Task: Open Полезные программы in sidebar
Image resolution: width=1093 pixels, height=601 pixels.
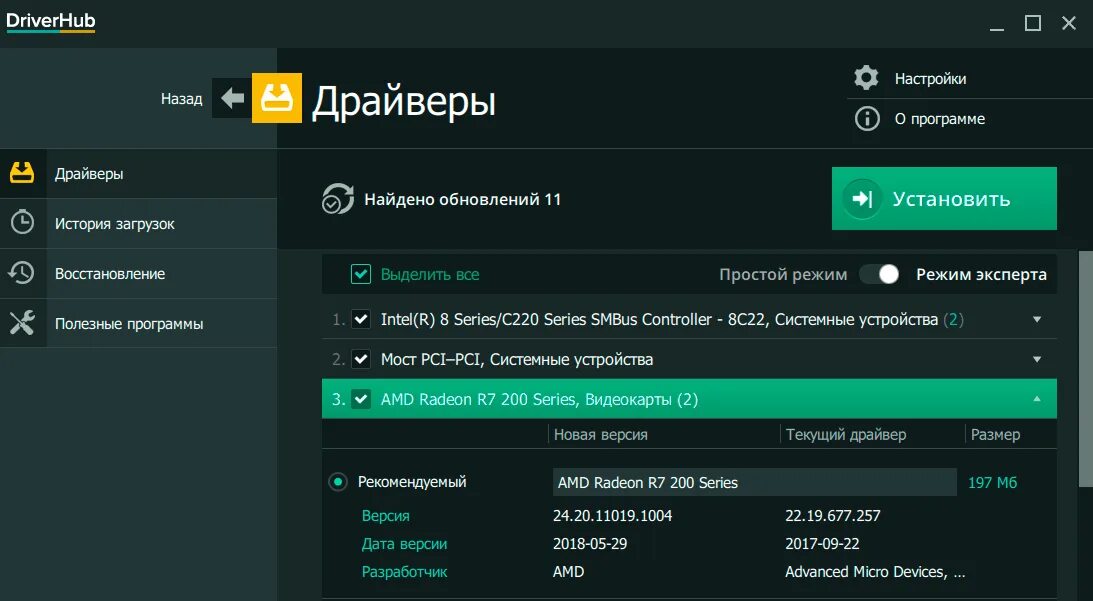Action: [x=138, y=324]
